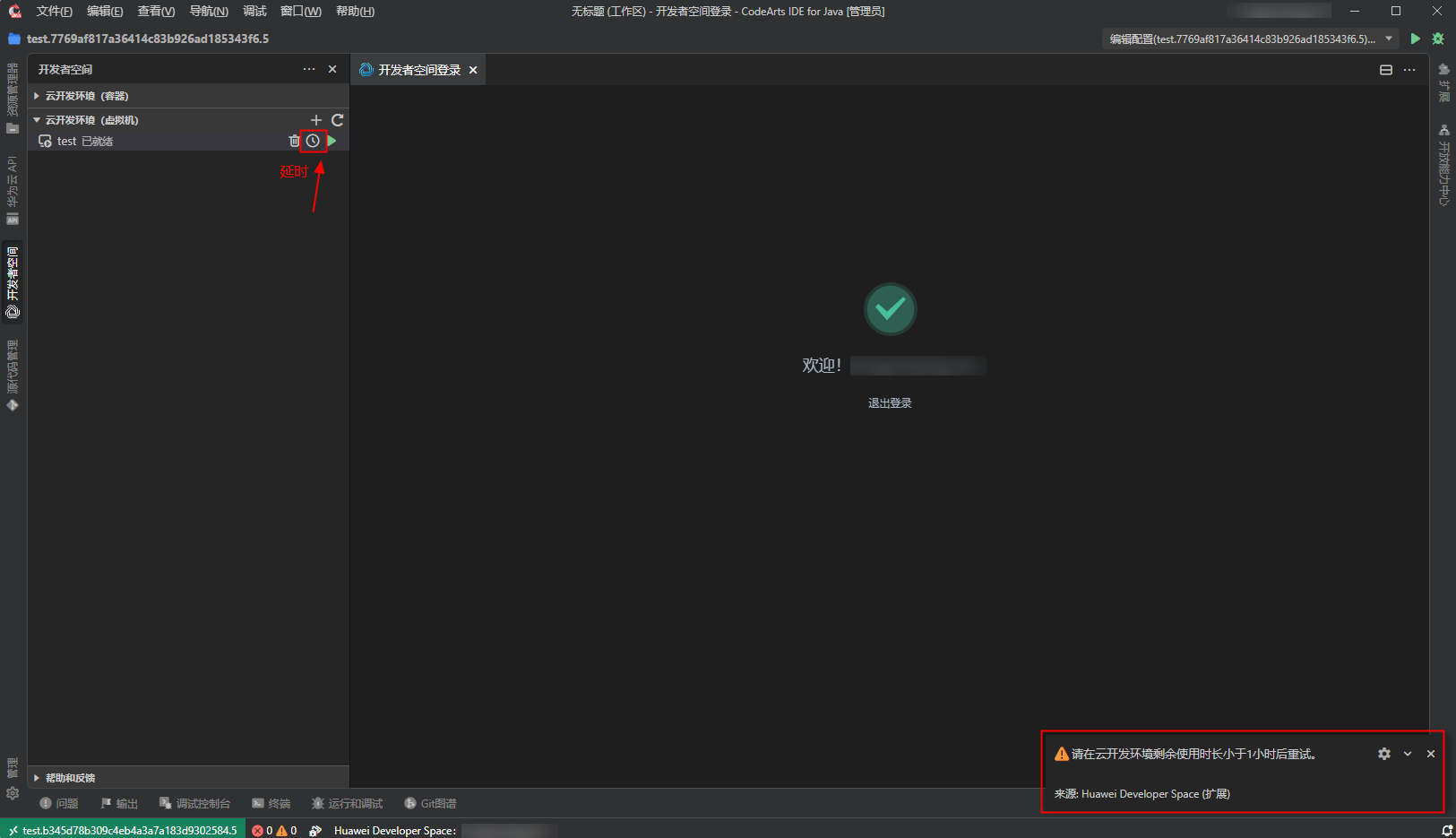This screenshot has height=838, width=1456.
Task: Click the project name test.7769af817a breadcrumb
Action: point(148,39)
